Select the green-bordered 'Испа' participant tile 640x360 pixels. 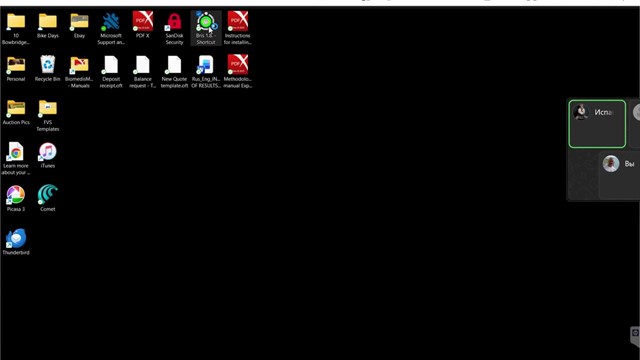point(597,124)
